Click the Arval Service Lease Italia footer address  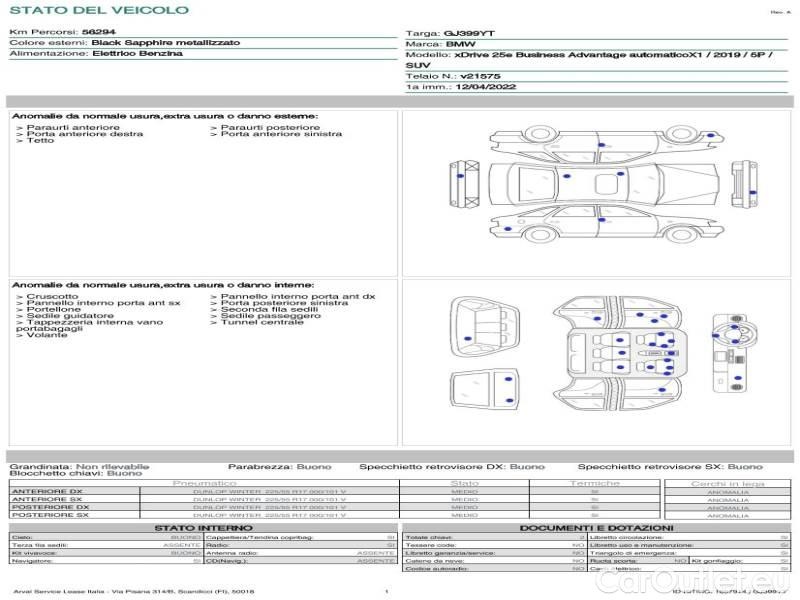(134, 591)
